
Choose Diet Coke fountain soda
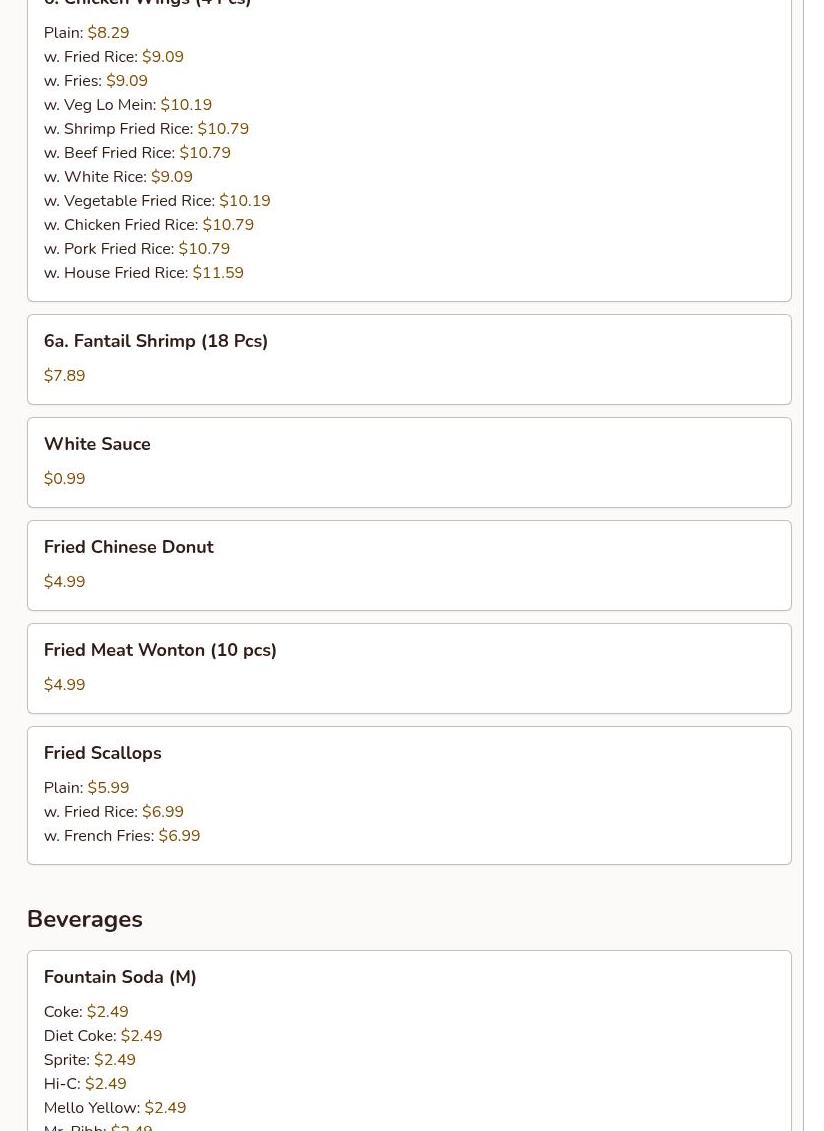[103, 1036]
